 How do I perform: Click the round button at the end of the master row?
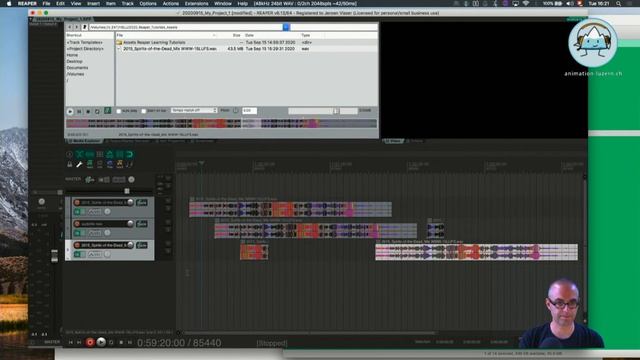tap(131, 180)
